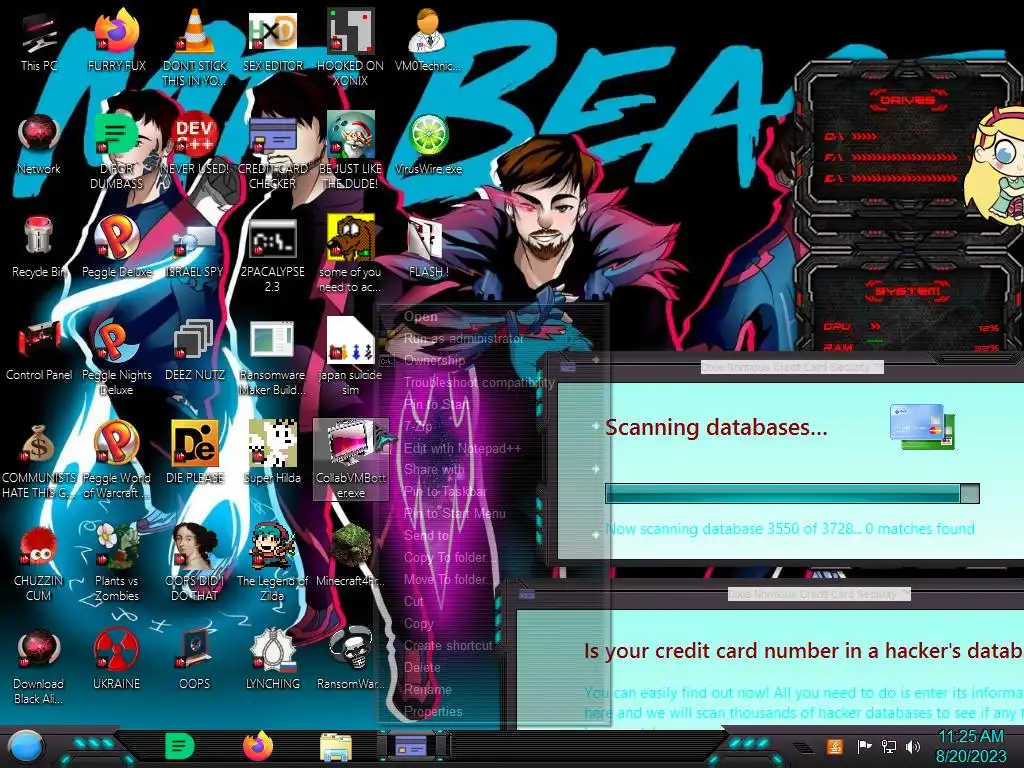Open the DEEZ NUTZ shortcut
Viewport: 1024px width, 768px height.
coord(194,350)
